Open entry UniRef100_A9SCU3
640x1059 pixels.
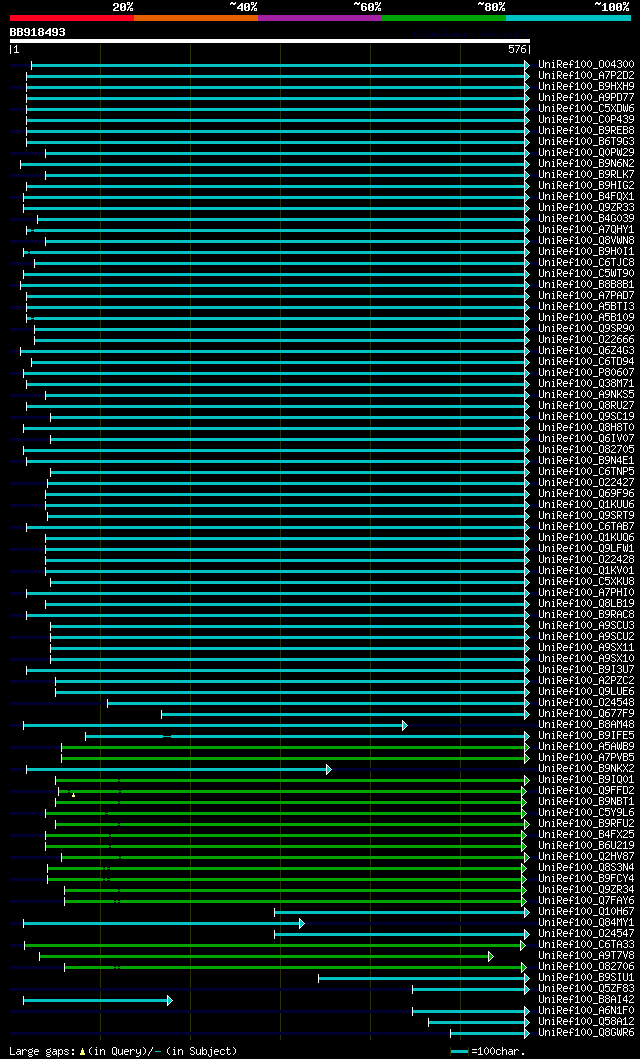click(586, 626)
